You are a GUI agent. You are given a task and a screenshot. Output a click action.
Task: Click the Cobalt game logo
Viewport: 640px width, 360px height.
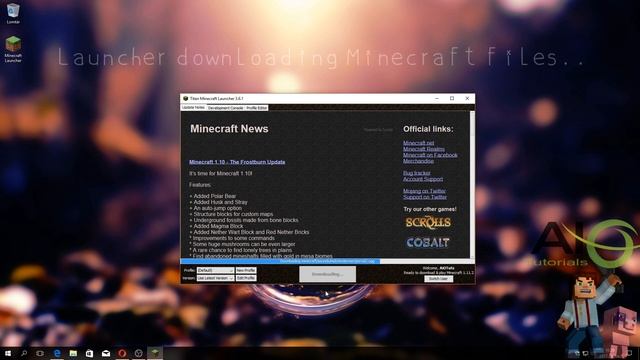[x=428, y=242]
